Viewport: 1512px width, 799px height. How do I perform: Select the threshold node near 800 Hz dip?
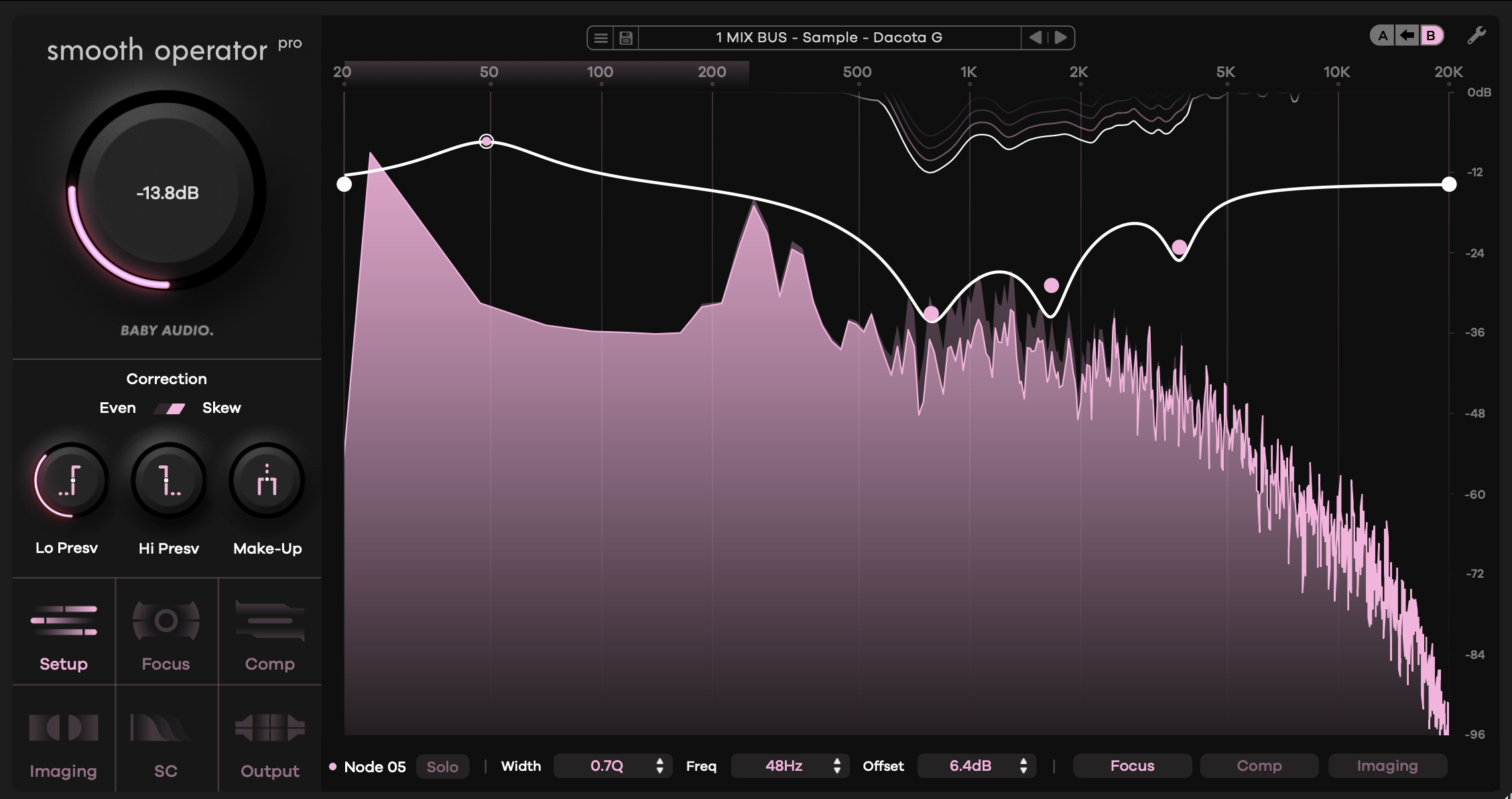(x=931, y=313)
